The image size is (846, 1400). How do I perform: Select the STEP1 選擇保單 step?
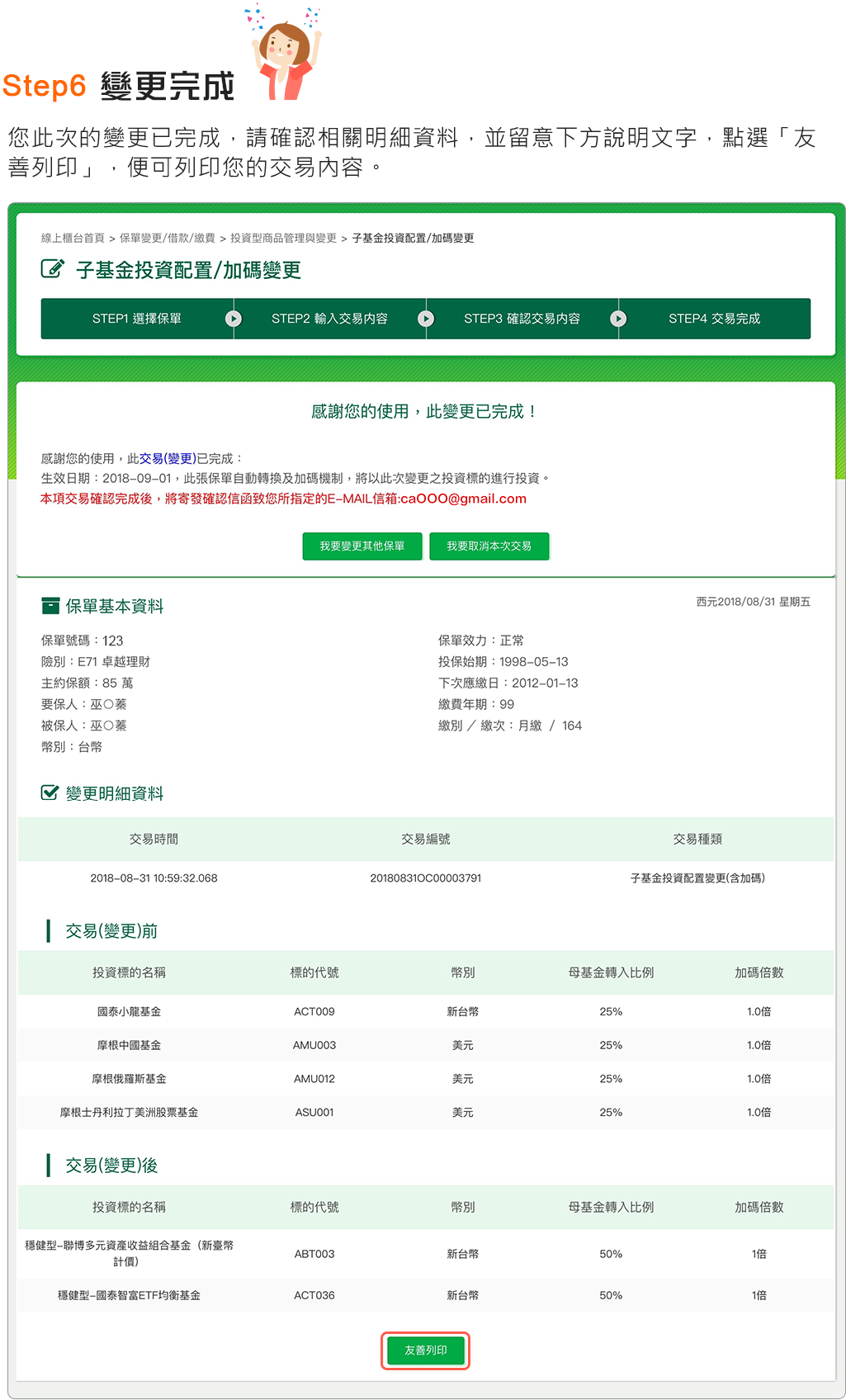click(x=137, y=319)
